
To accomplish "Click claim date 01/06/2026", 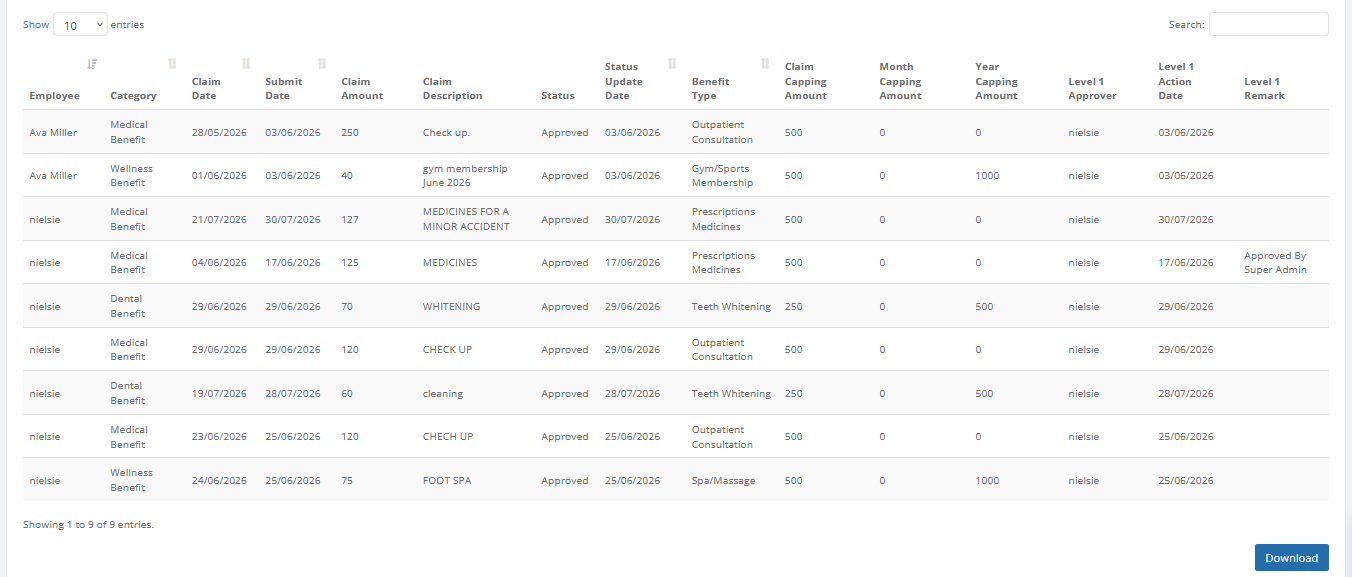I will coord(219,176).
